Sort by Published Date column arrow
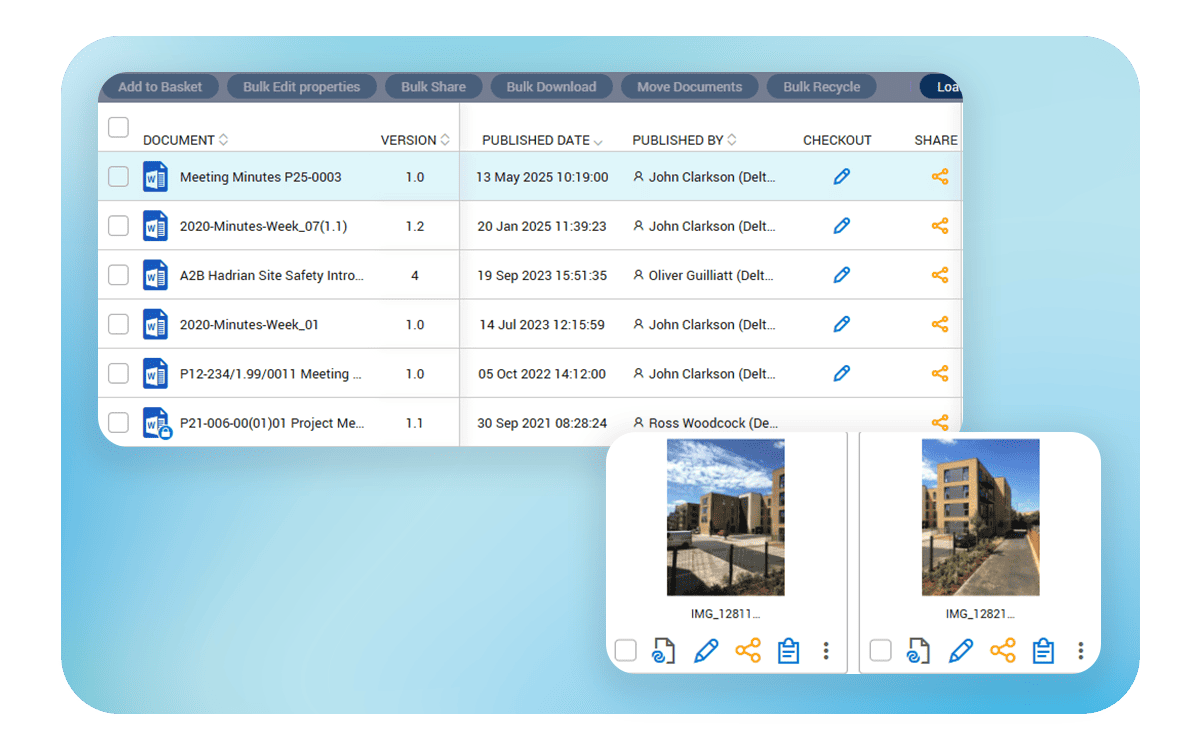The image size is (1200, 750). 598,141
